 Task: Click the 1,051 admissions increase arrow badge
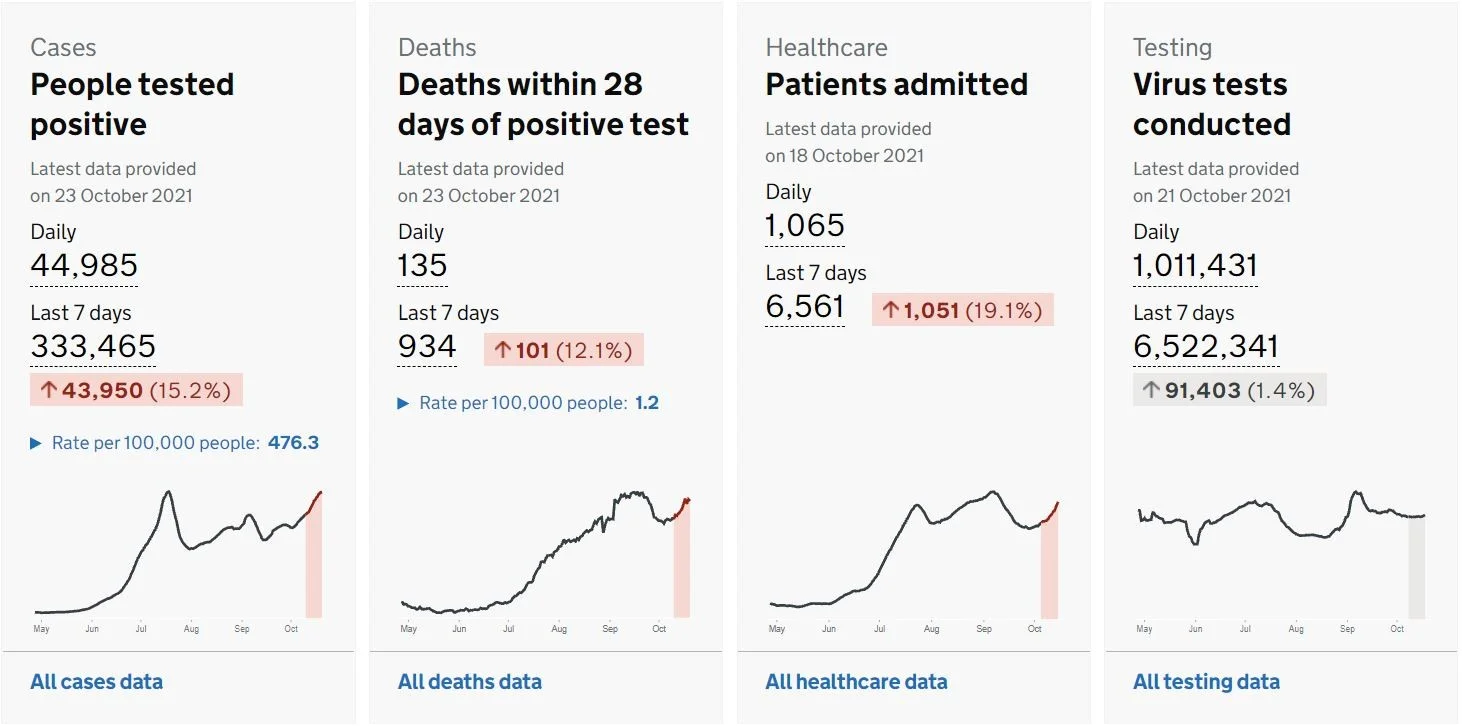tap(962, 310)
